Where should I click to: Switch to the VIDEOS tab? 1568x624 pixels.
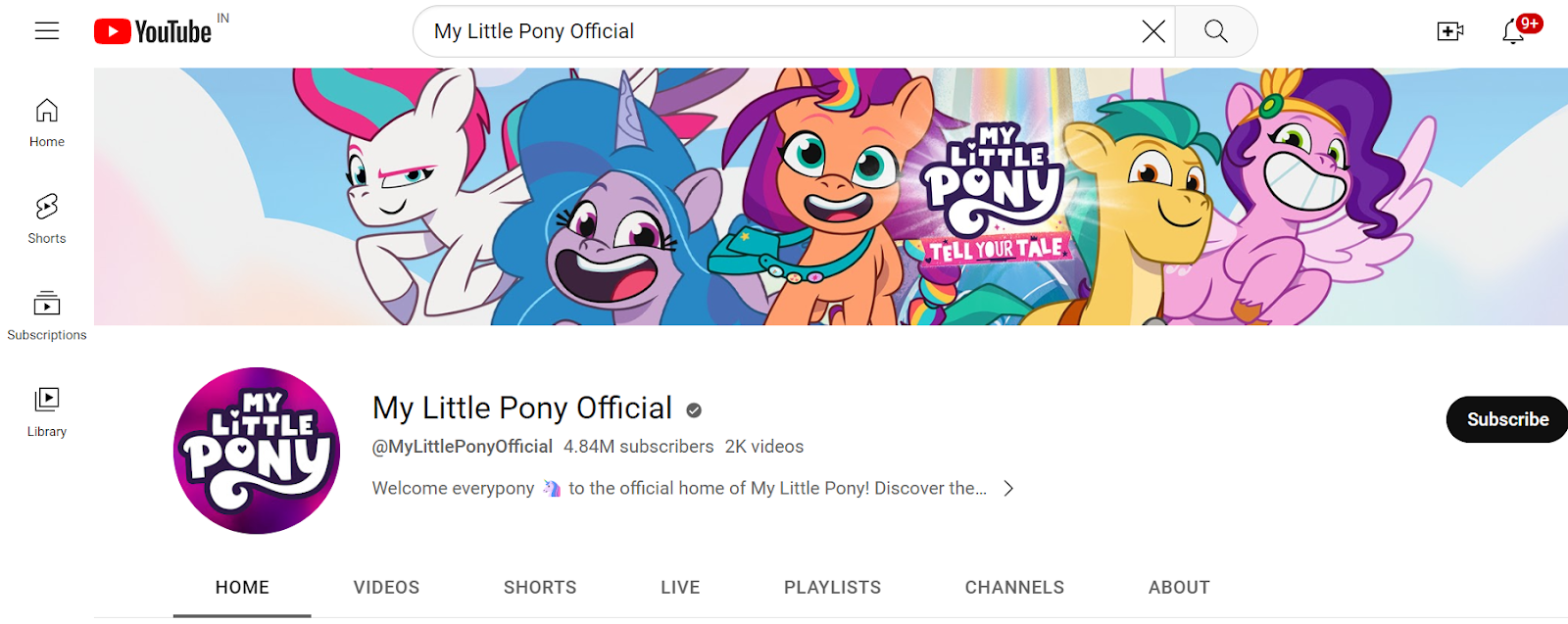tap(386, 588)
